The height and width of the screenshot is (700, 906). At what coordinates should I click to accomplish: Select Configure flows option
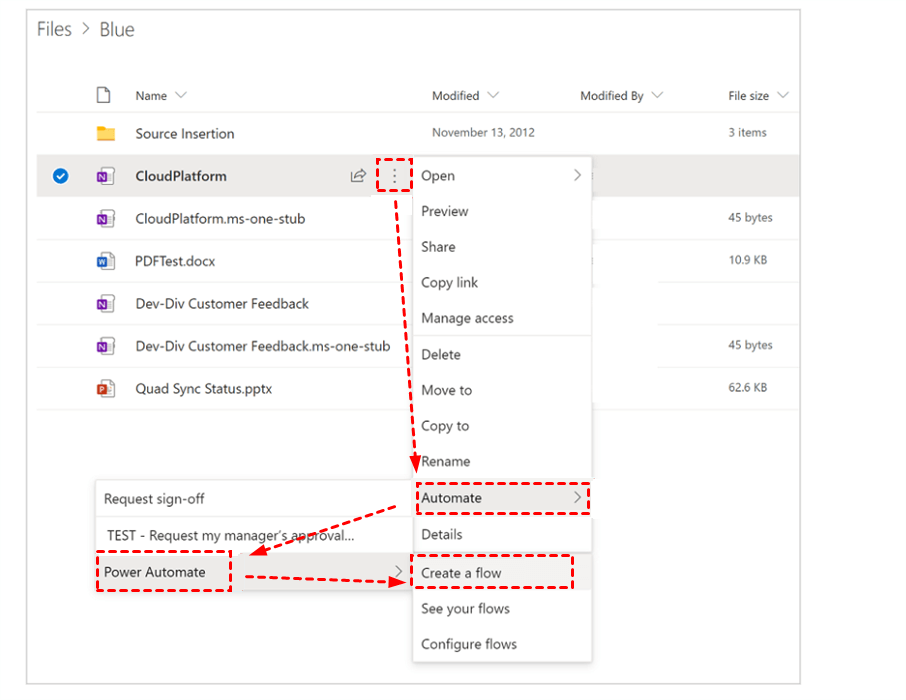pos(503,644)
